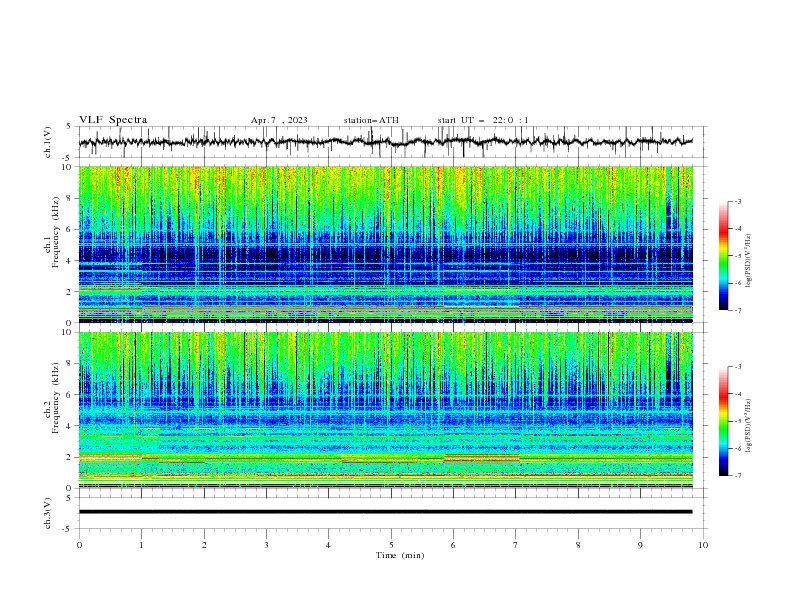This screenshot has height=612, width=792.
Task: Click time axis tick label "6"
Action: (454, 545)
